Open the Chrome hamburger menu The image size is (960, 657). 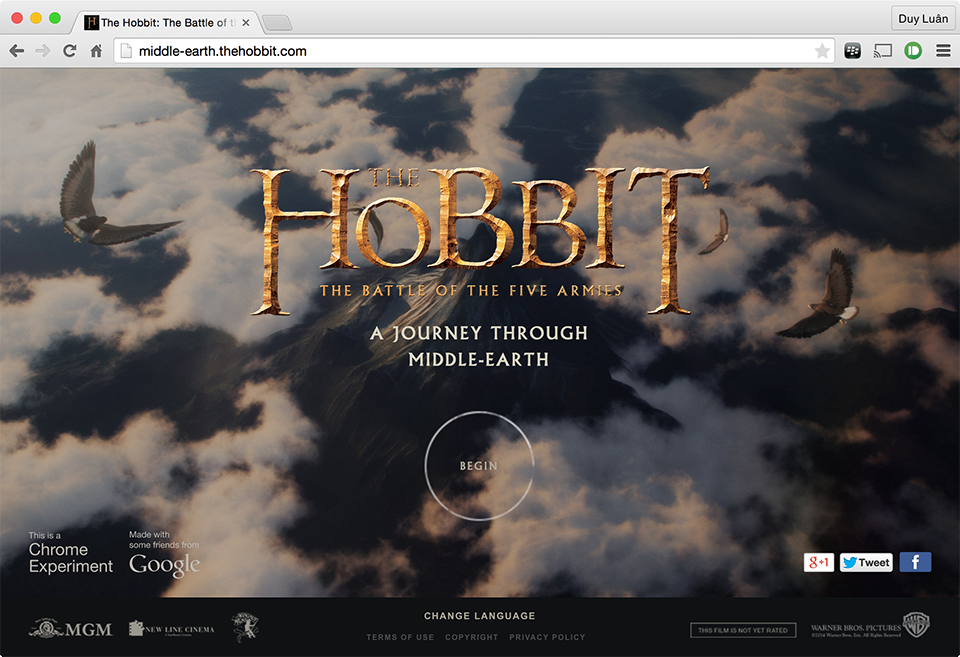click(x=943, y=51)
